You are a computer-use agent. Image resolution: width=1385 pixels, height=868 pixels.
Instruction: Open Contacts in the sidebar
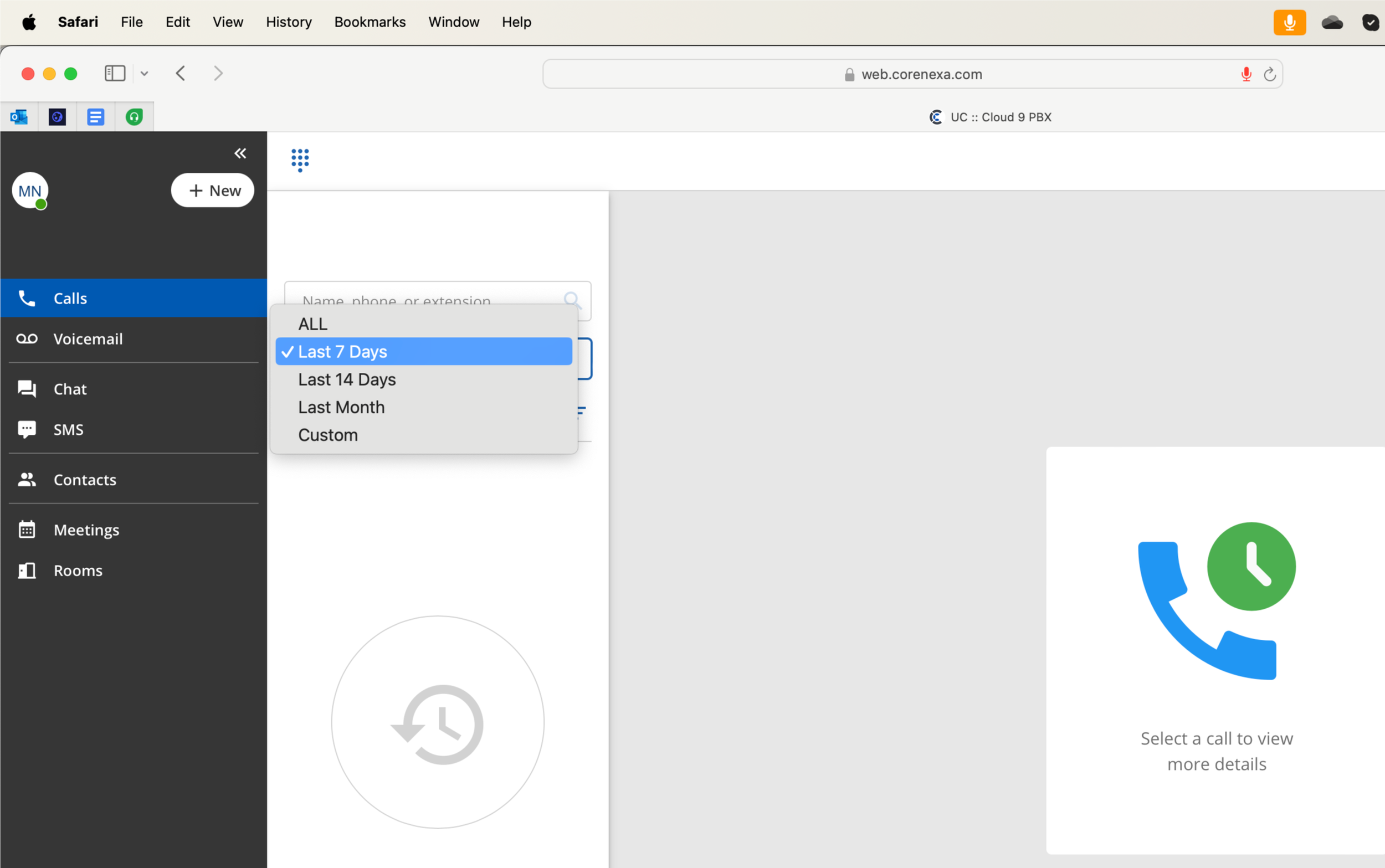click(84, 479)
